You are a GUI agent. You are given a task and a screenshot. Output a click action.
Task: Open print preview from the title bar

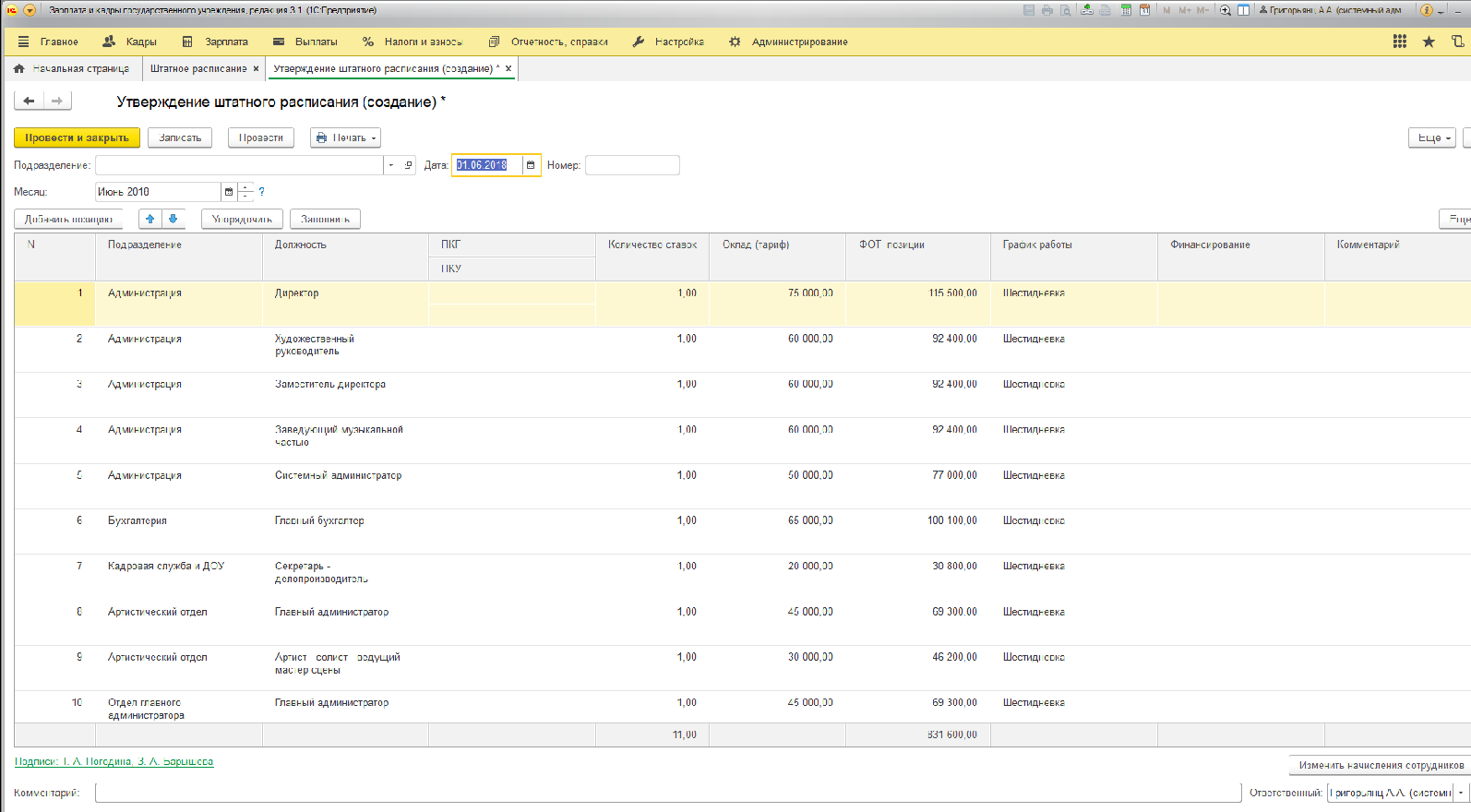[1066, 10]
